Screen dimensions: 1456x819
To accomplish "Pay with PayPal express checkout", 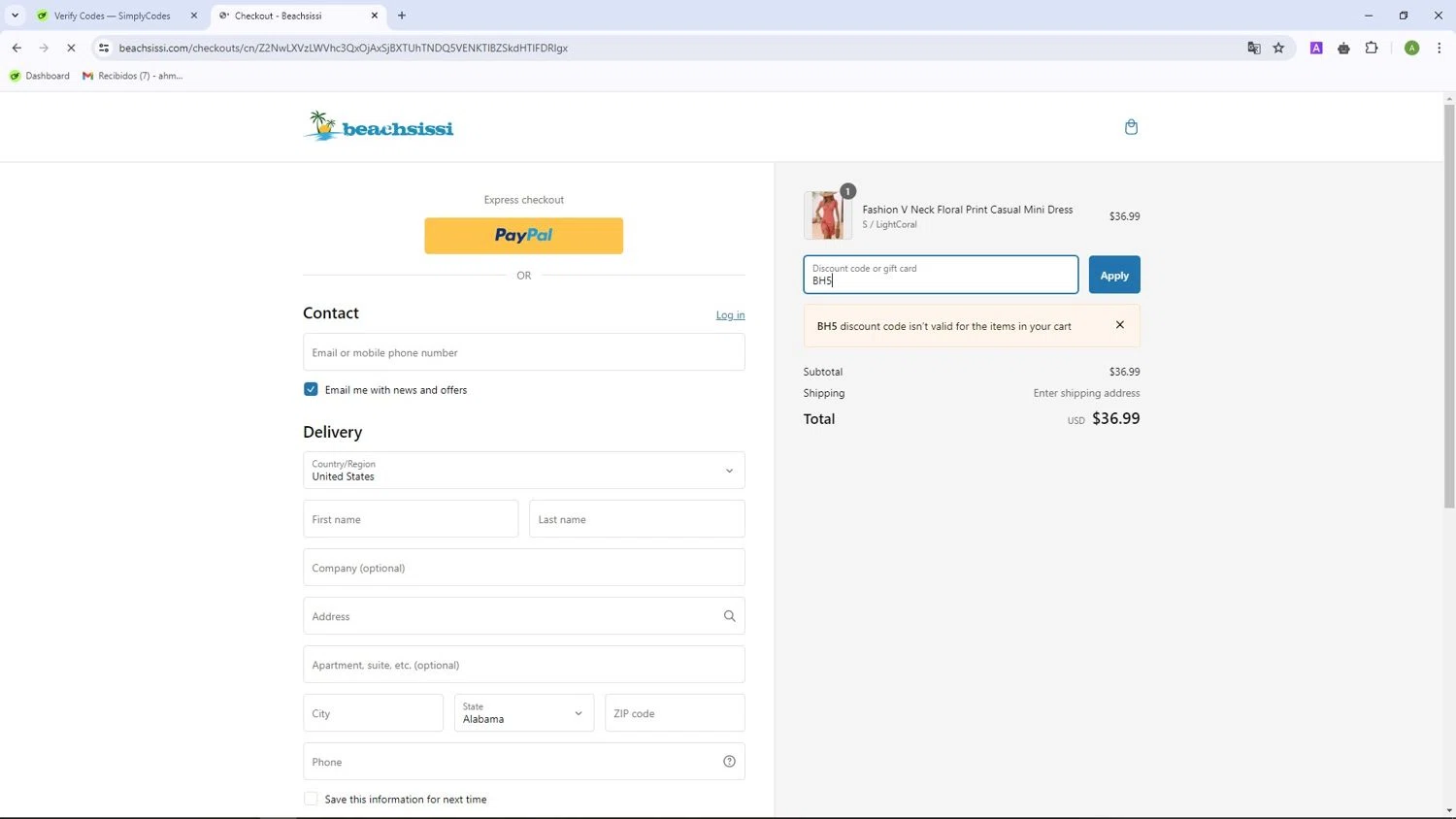I will 524,236.
